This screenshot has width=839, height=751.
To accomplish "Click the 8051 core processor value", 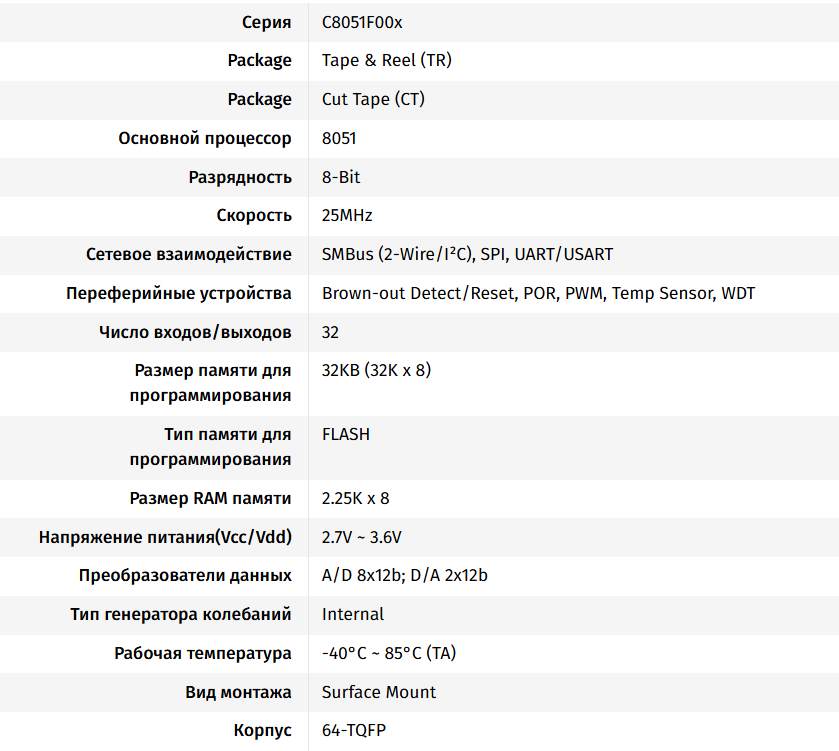I will point(339,138).
